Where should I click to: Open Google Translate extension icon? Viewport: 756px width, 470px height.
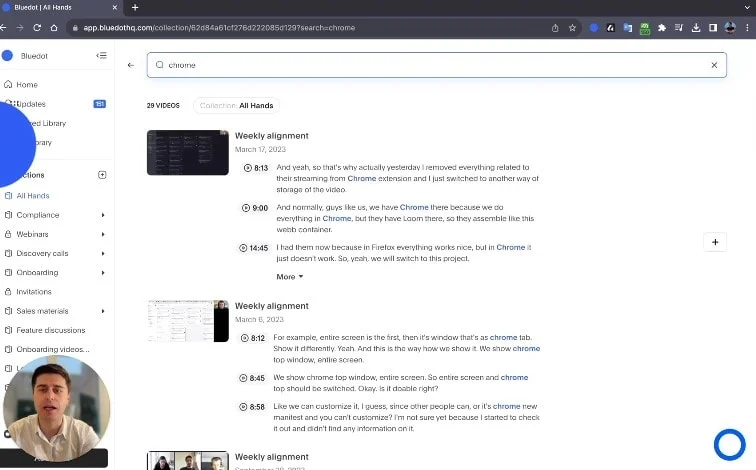pos(627,28)
